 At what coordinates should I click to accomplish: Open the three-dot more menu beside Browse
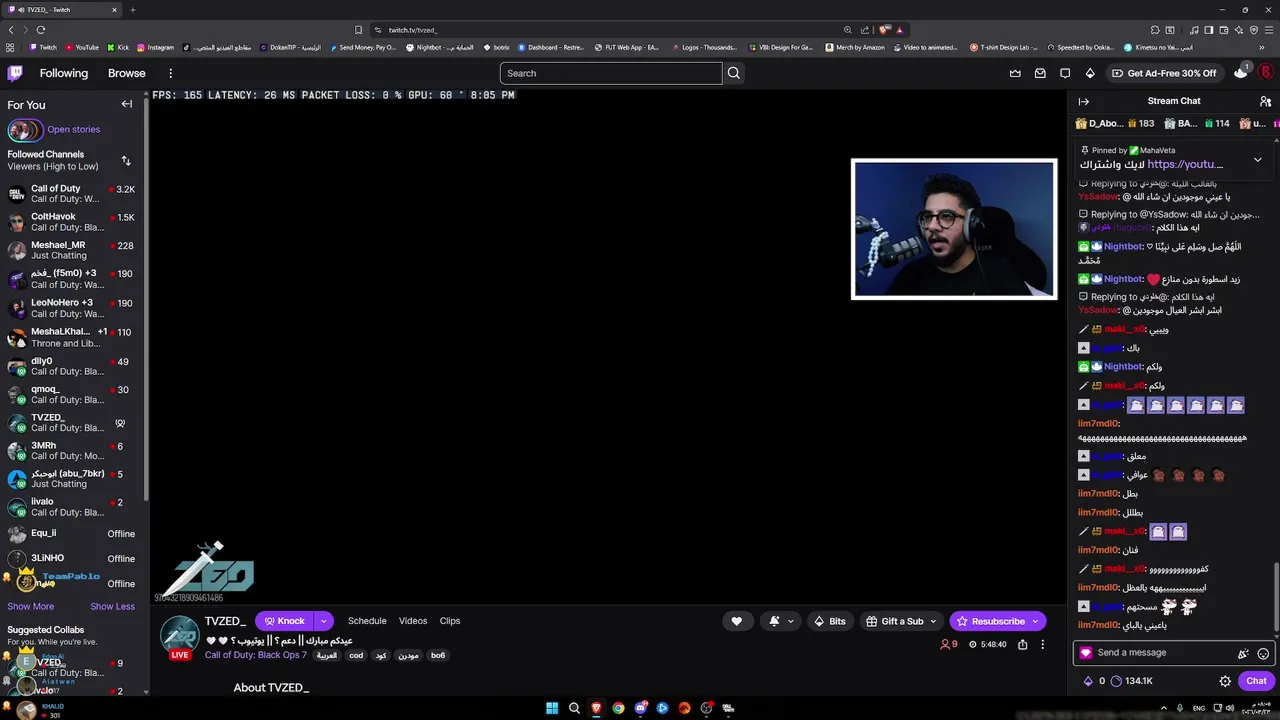tap(170, 73)
